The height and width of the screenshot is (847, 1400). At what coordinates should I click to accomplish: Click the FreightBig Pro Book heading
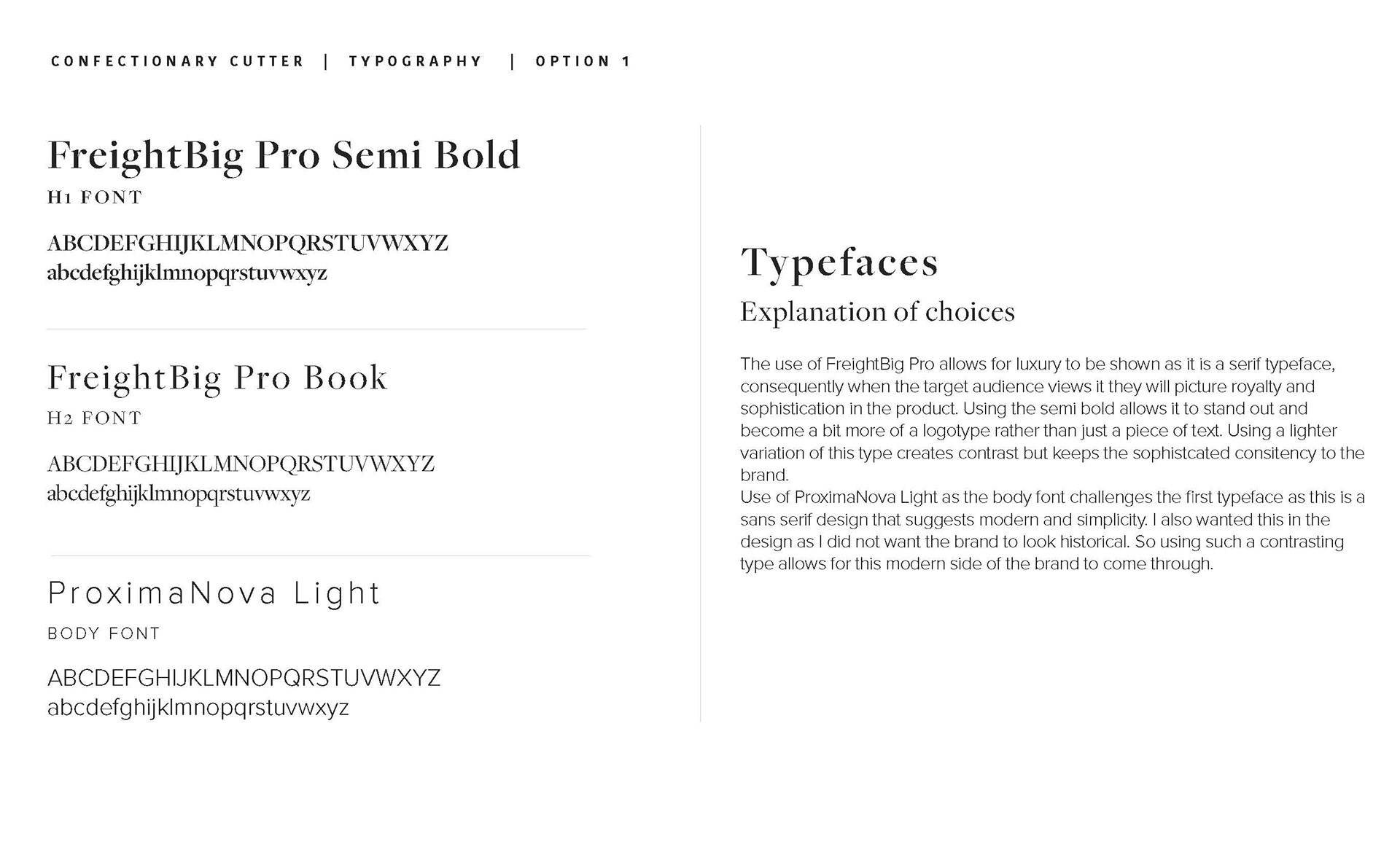point(217,379)
